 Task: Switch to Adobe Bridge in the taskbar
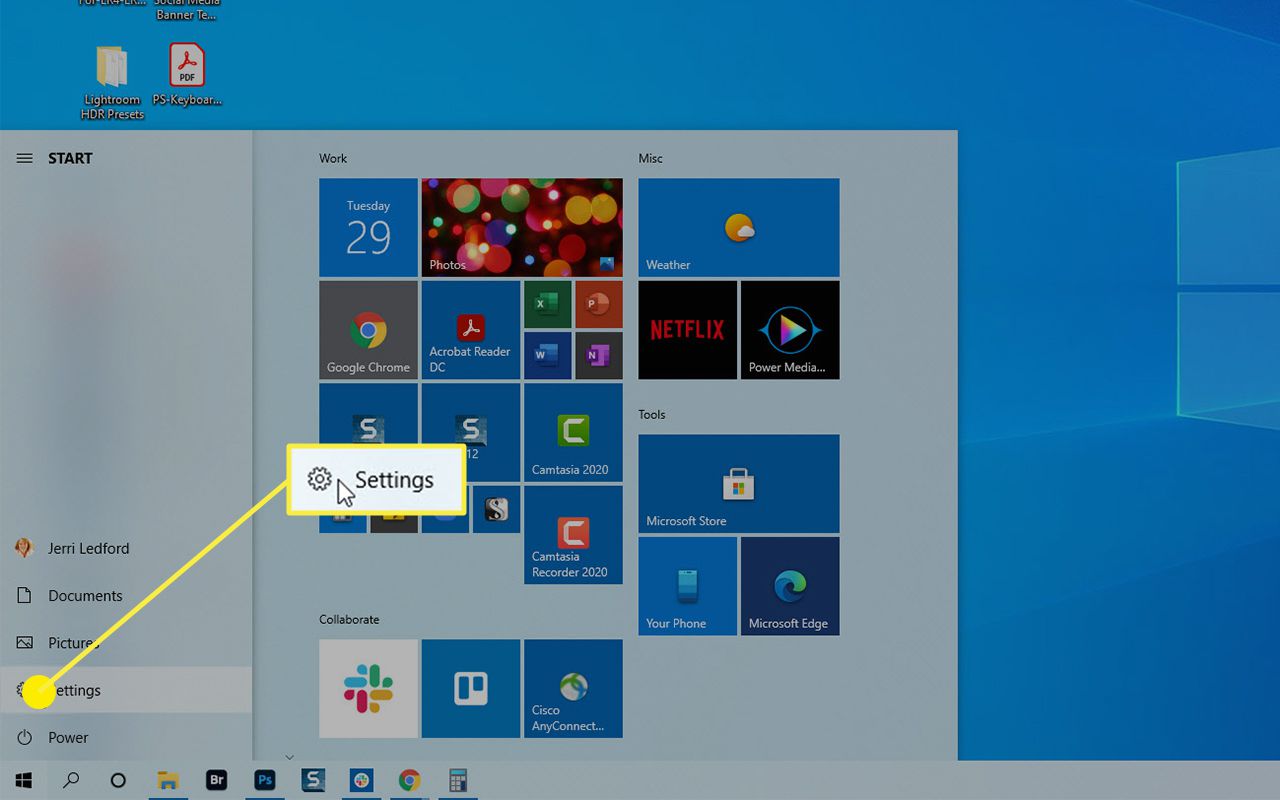[216, 780]
